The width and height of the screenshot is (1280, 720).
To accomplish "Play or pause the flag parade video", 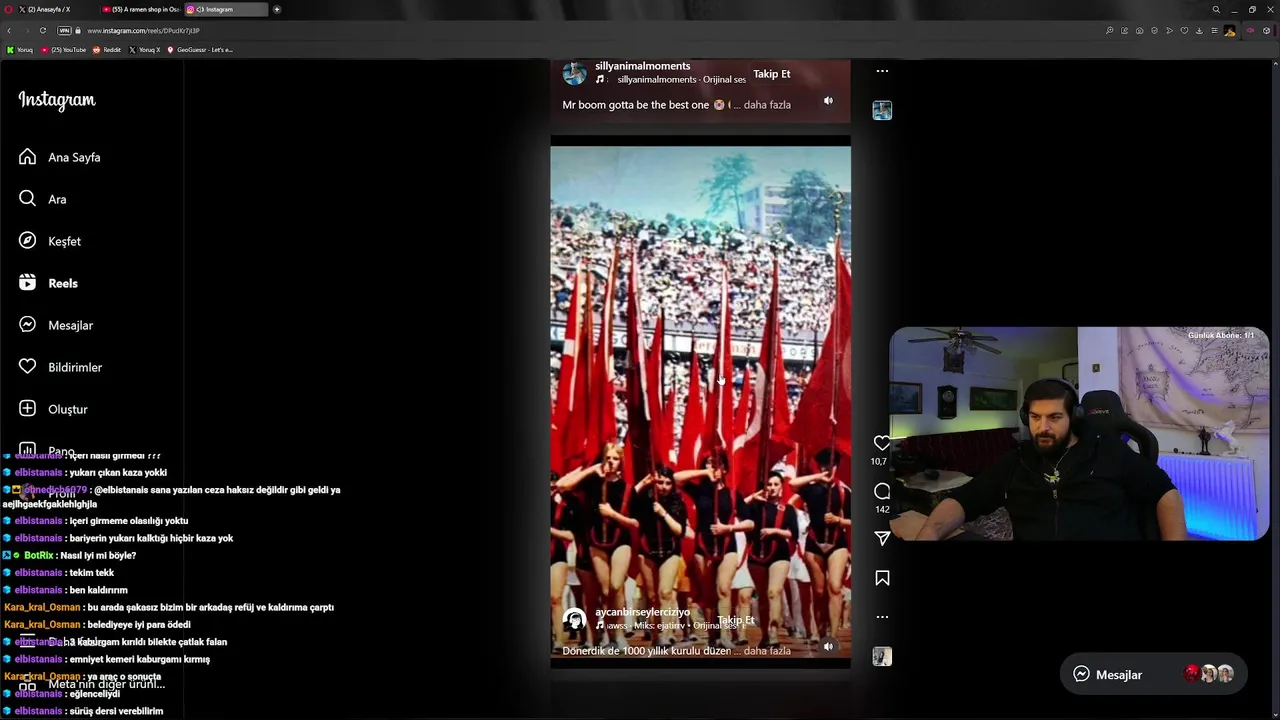I will [x=700, y=400].
